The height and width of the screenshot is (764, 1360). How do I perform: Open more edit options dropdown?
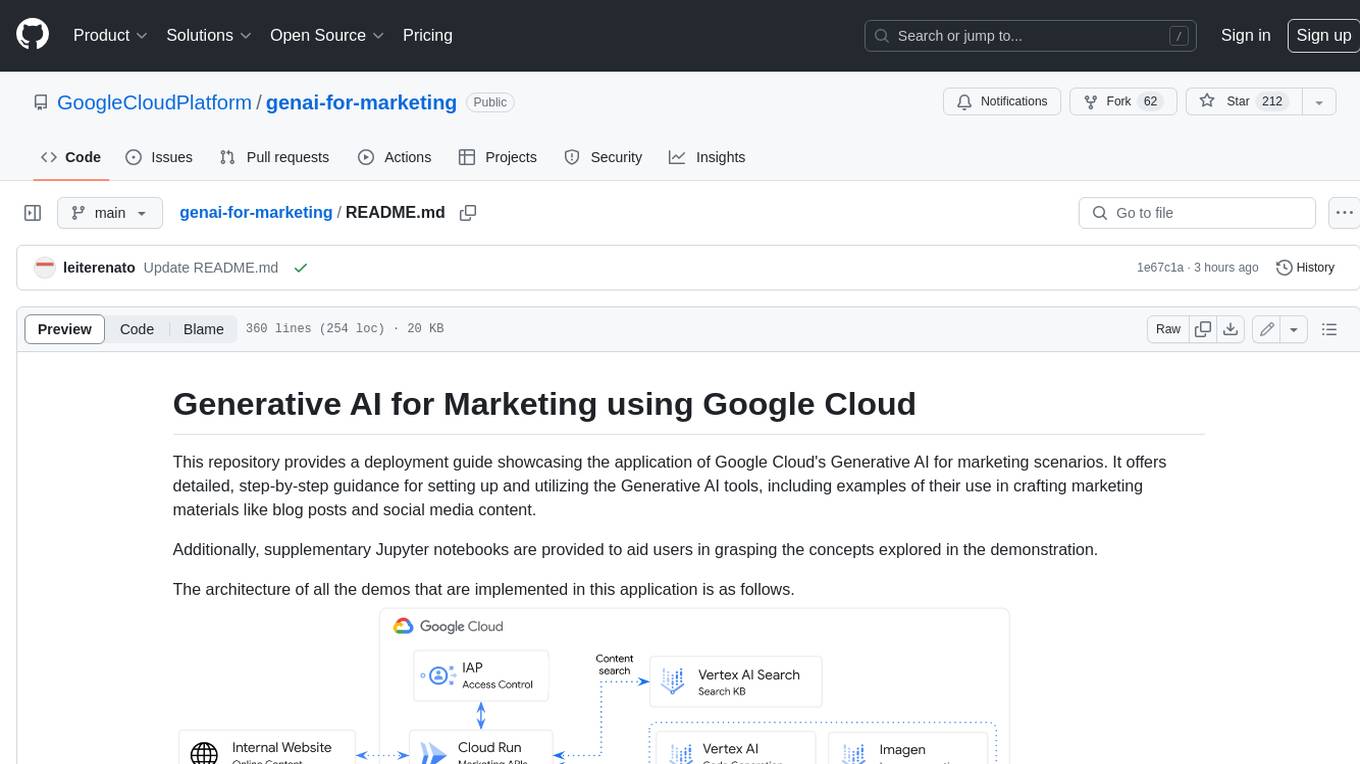coord(1294,329)
